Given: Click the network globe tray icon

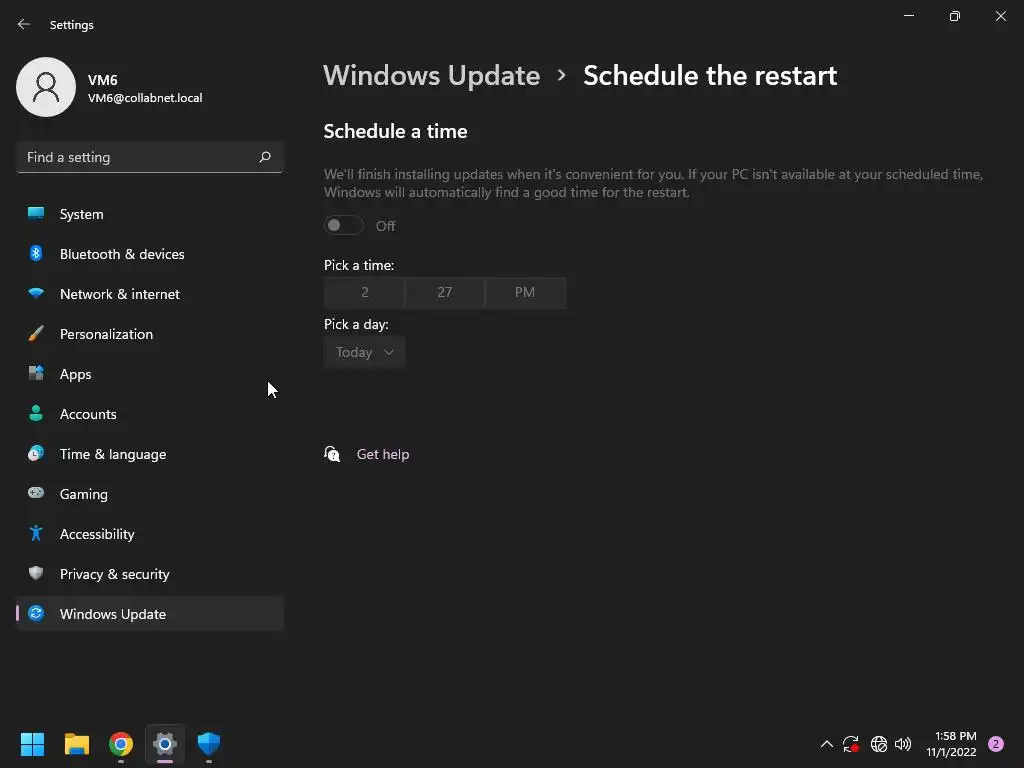Looking at the screenshot, I should point(878,744).
